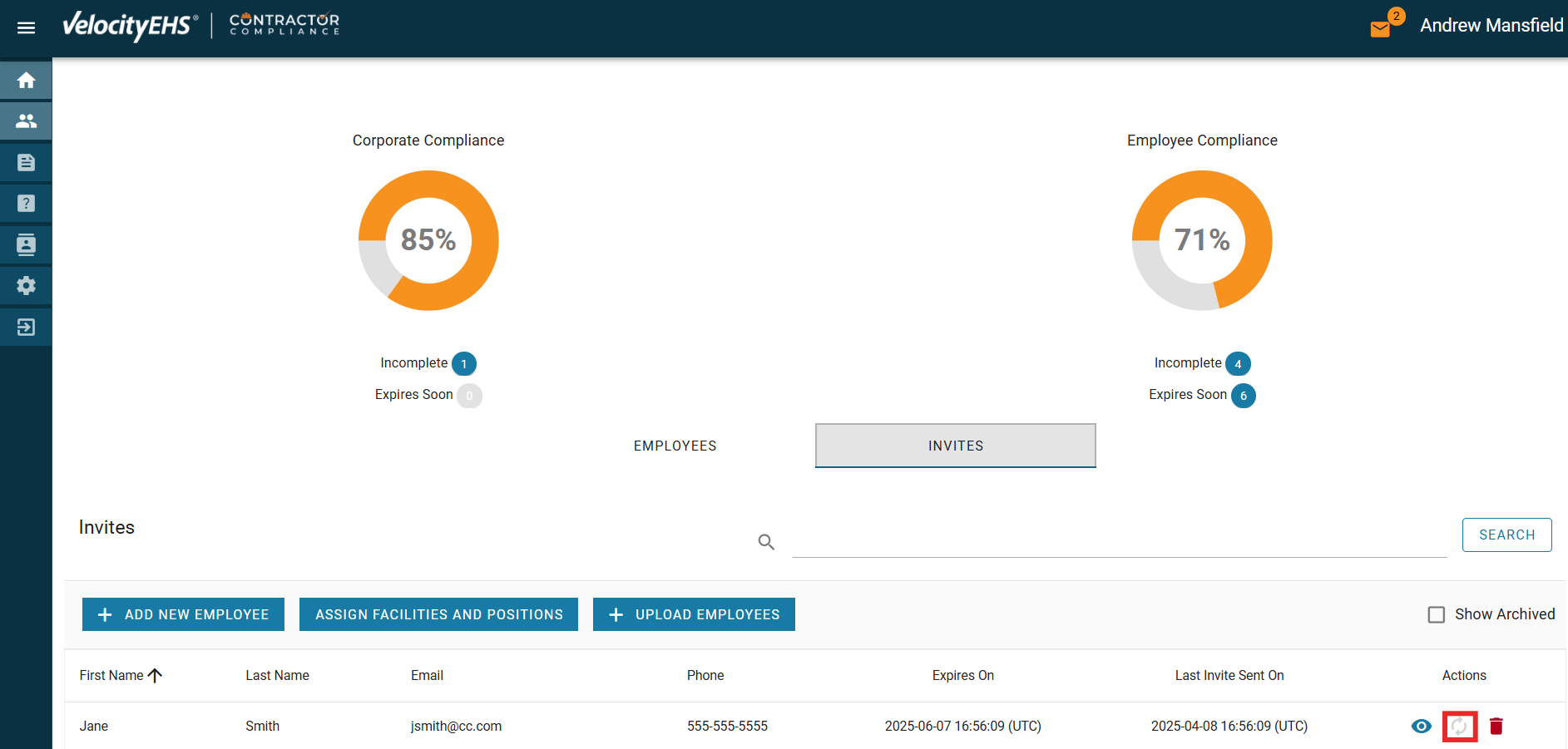Open the Help question mark sidebar icon
1568x749 pixels.
(x=26, y=204)
